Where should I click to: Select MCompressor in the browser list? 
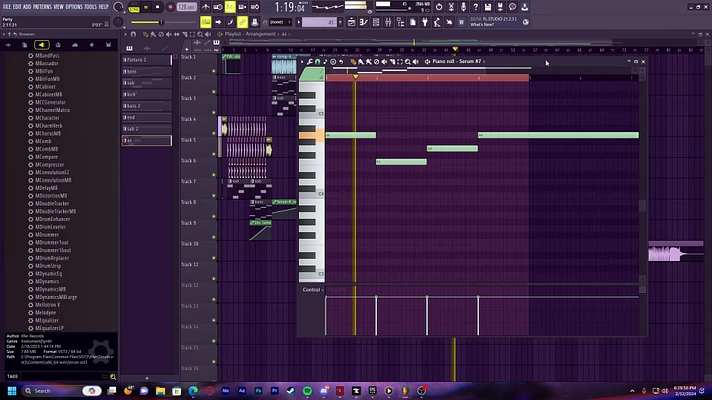pos(49,164)
